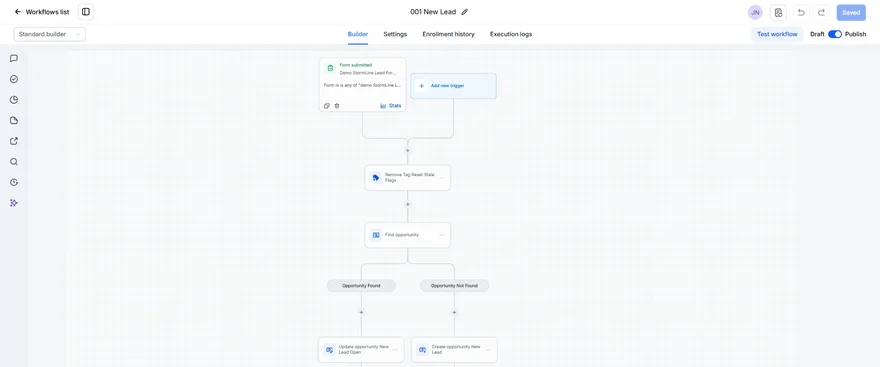Click the Saved button
The height and width of the screenshot is (367, 880).
click(851, 12)
